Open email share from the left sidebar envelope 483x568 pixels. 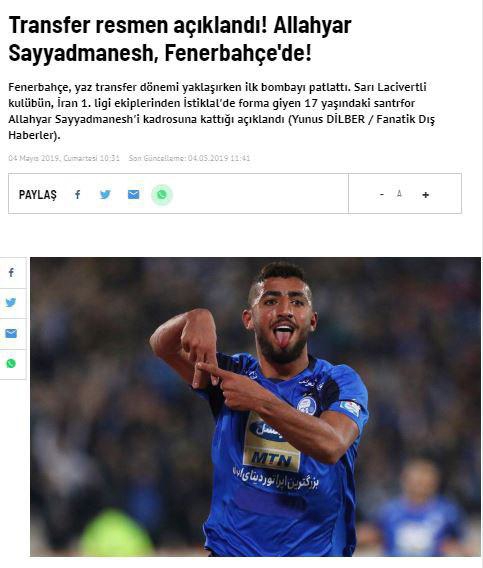pyautogui.click(x=11, y=333)
